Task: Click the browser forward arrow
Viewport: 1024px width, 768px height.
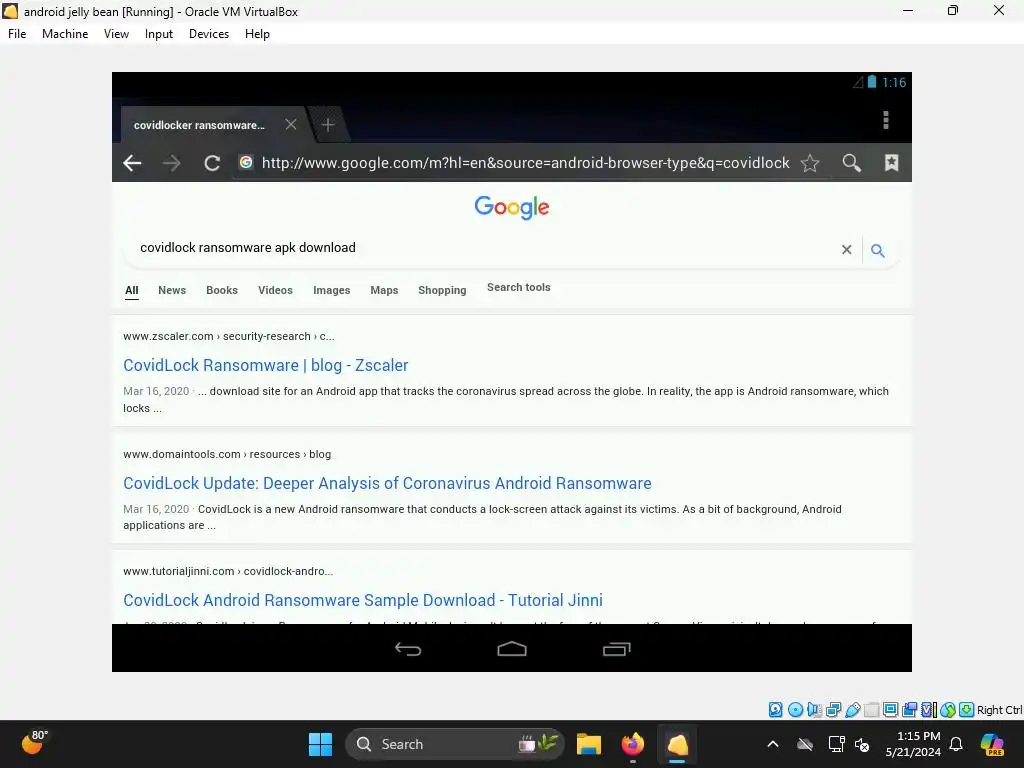Action: (x=172, y=163)
